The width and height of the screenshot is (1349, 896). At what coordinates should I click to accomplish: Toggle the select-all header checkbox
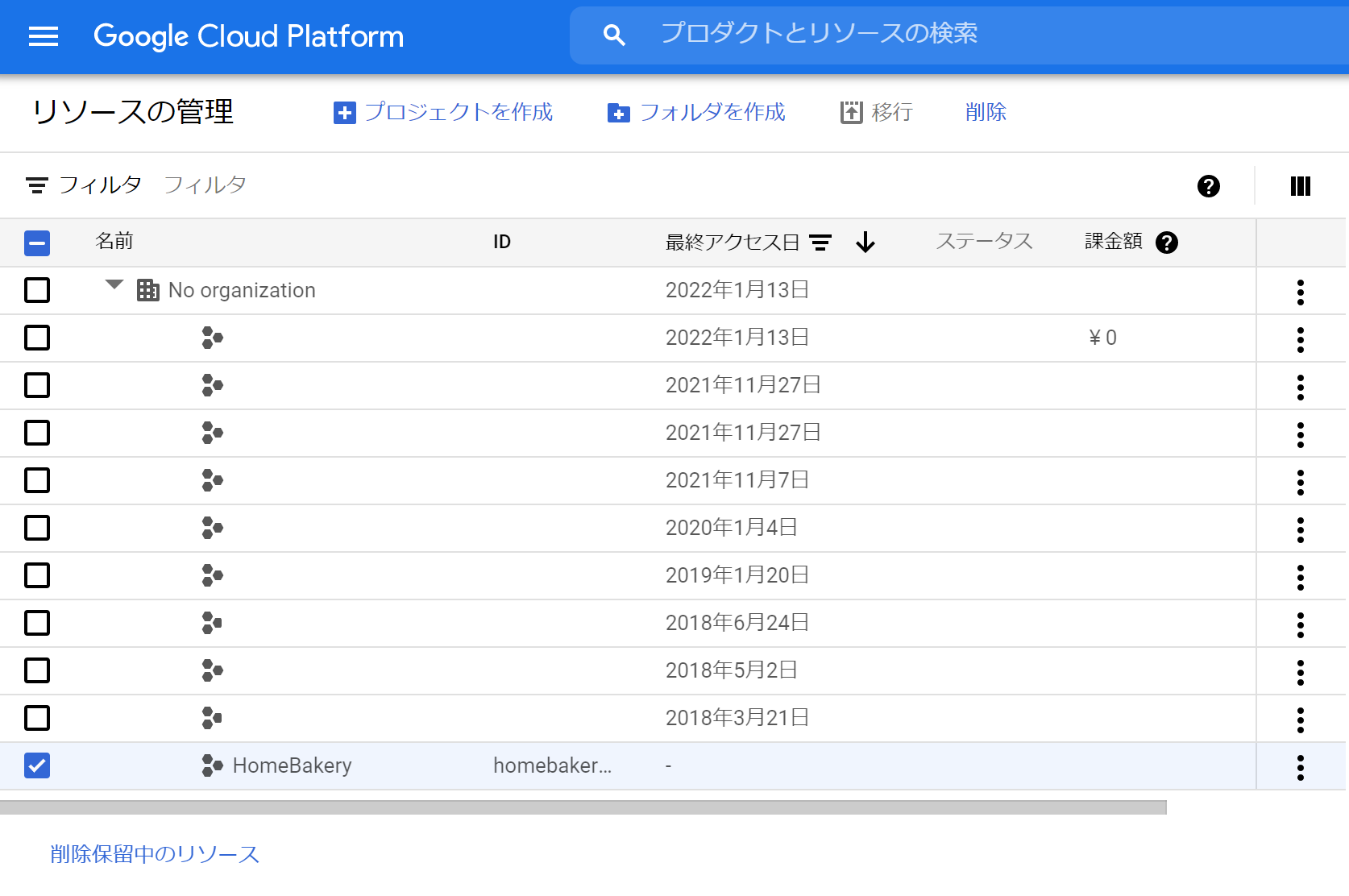(x=37, y=243)
